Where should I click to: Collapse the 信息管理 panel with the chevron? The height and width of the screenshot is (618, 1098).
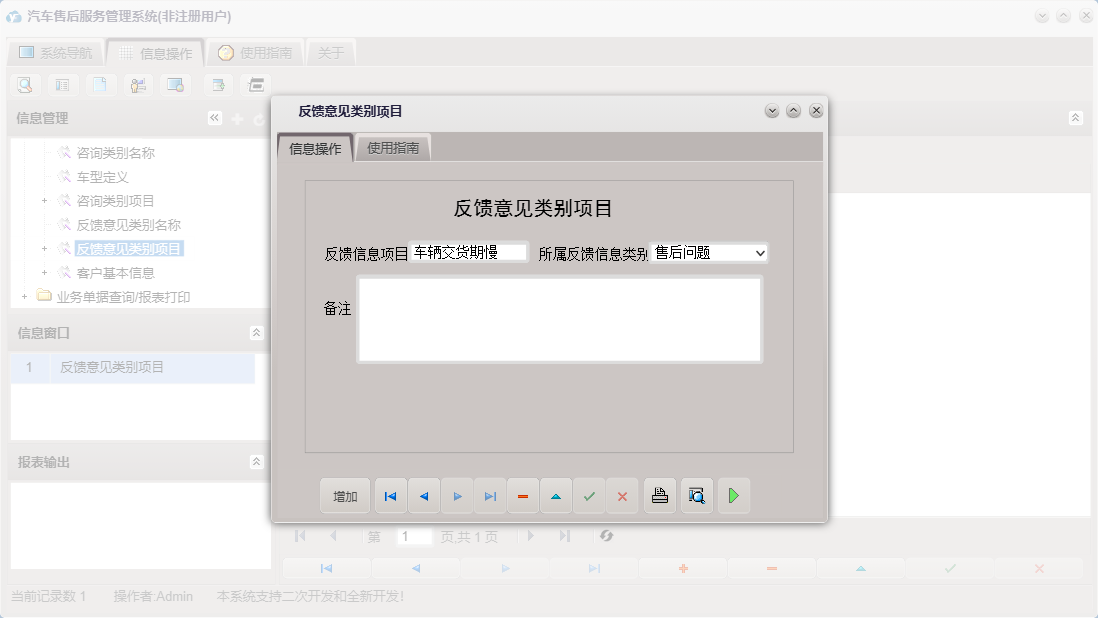coord(214,117)
